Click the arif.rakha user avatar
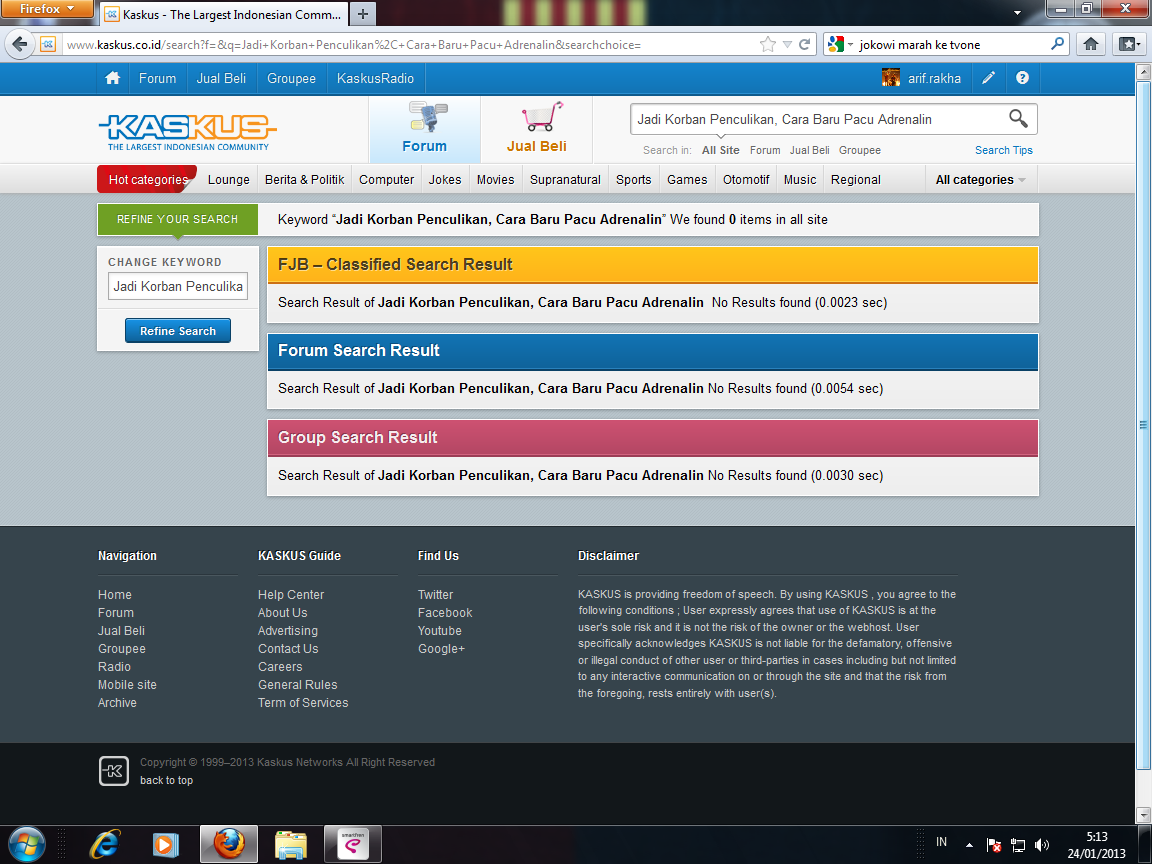The height and width of the screenshot is (864, 1152). pos(890,78)
